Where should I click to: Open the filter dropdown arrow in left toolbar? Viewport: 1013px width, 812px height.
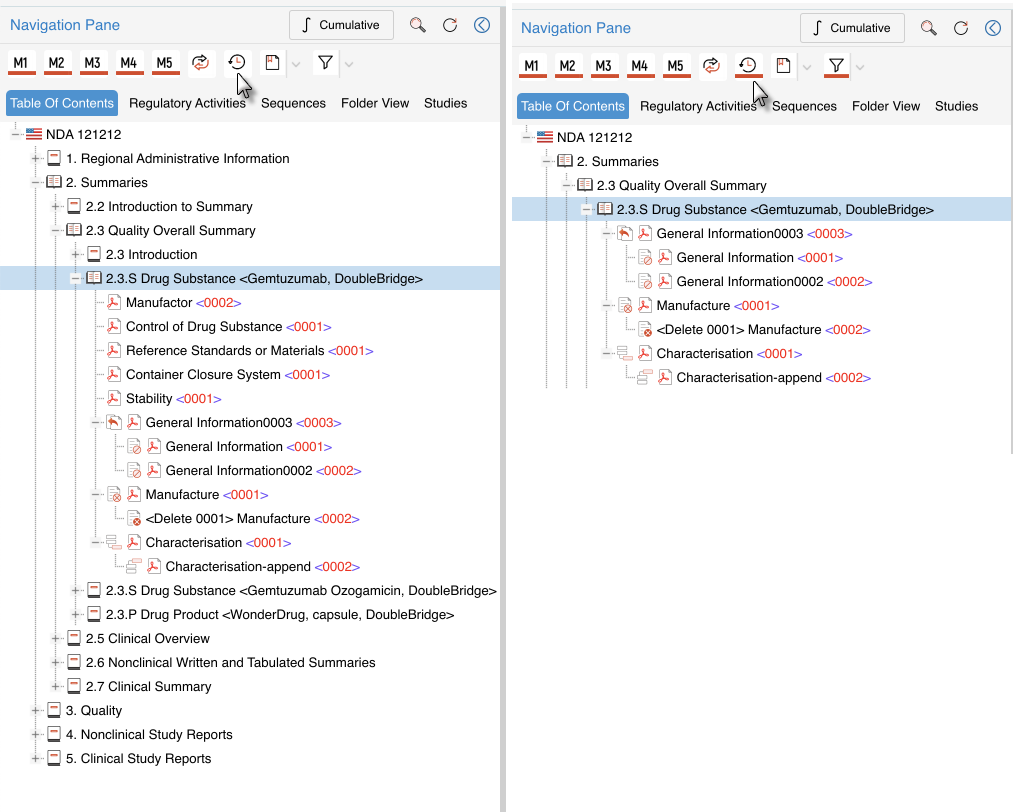pyautogui.click(x=348, y=64)
